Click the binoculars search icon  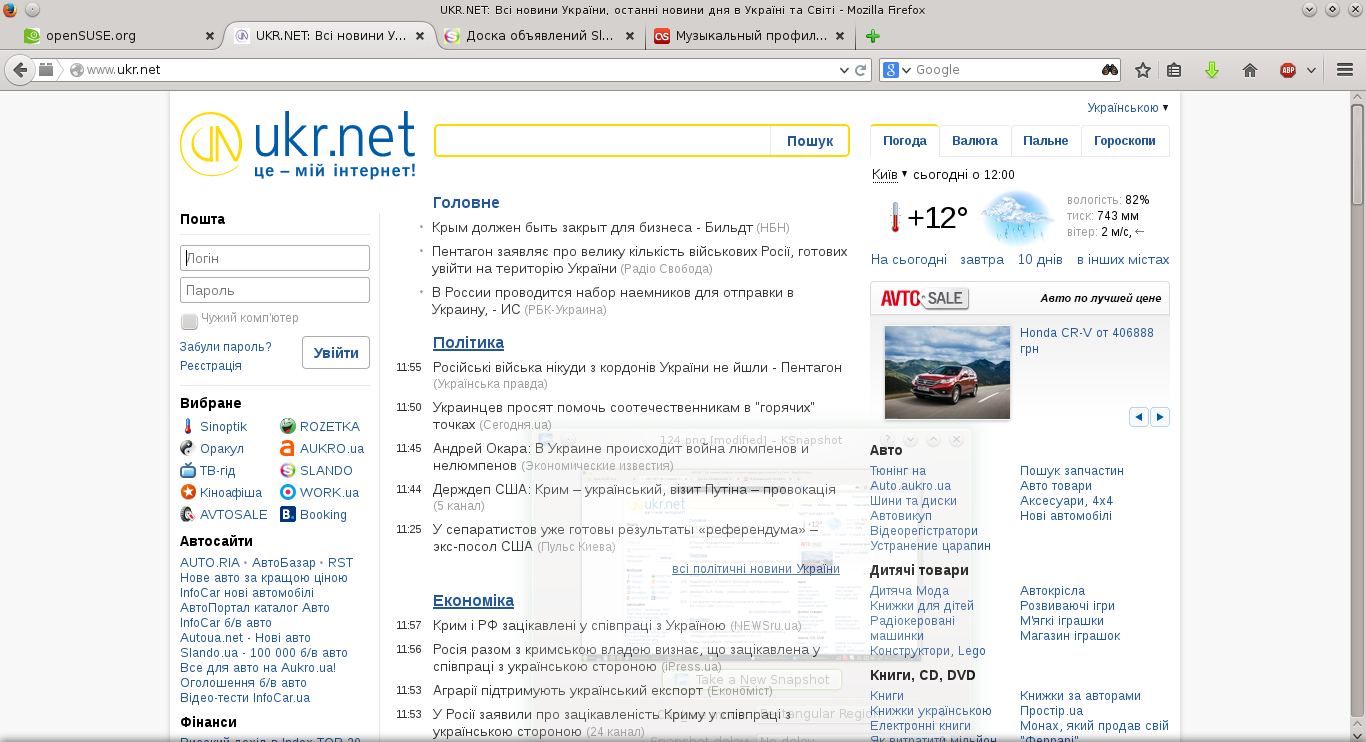1110,70
